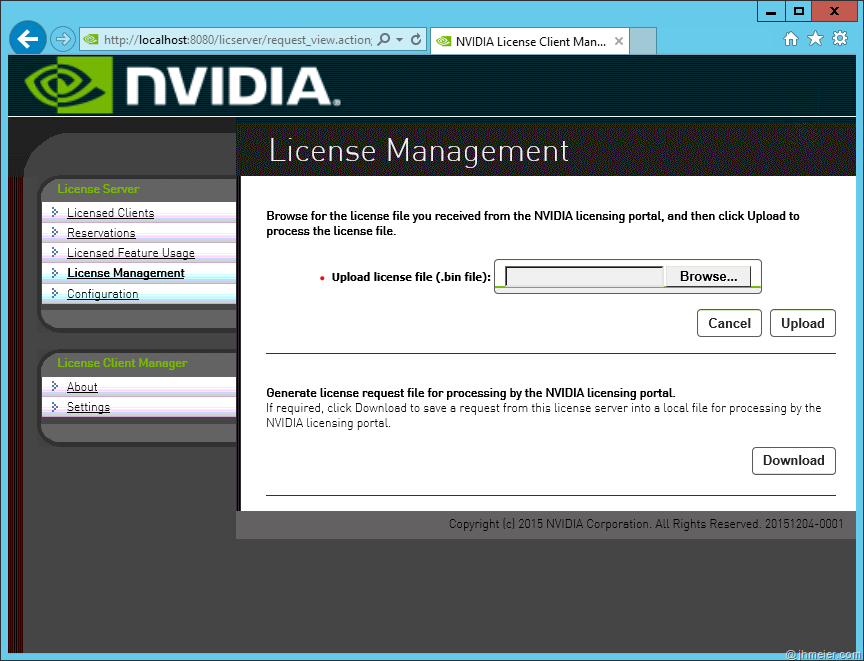Open the browser Home icon

(791, 39)
